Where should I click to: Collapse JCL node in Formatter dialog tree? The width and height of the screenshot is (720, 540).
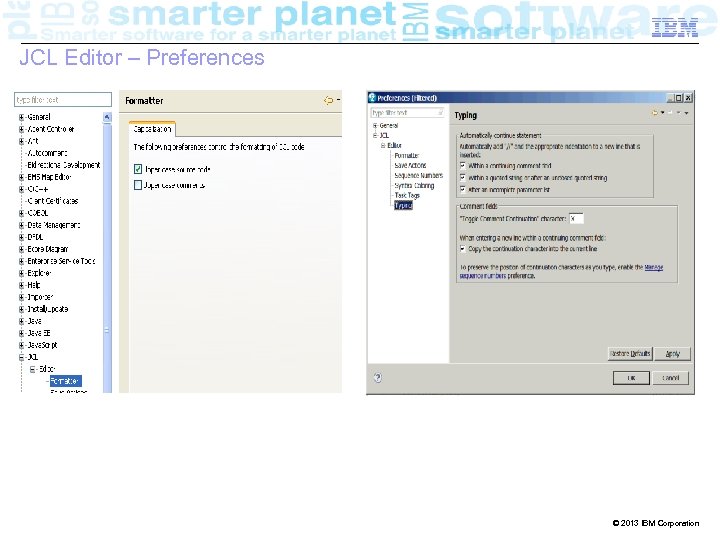tap(21, 357)
